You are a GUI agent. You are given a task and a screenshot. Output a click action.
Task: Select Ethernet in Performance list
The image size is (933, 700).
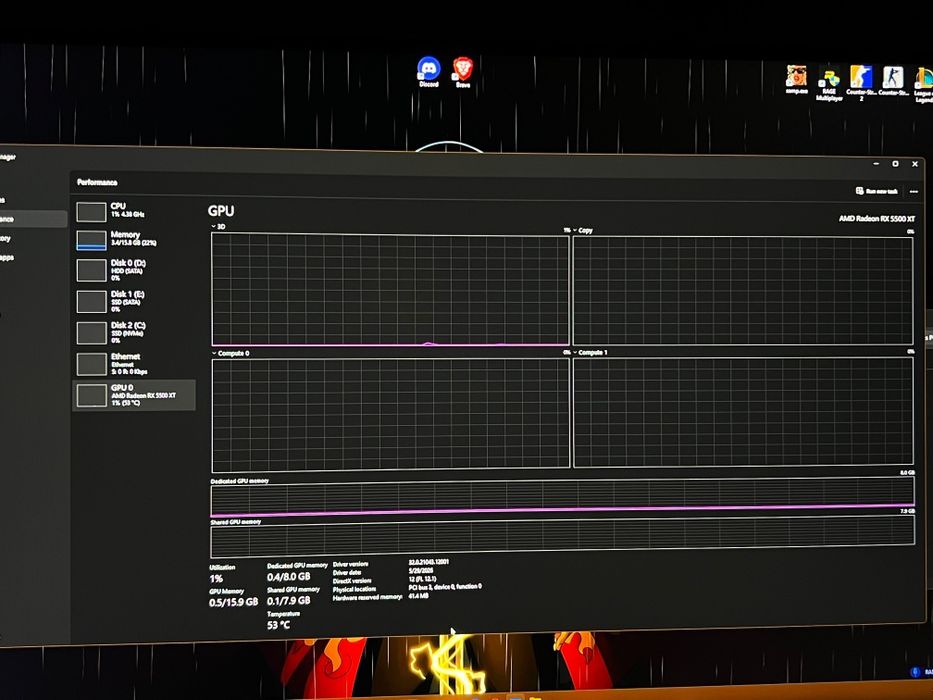pyautogui.click(x=134, y=364)
